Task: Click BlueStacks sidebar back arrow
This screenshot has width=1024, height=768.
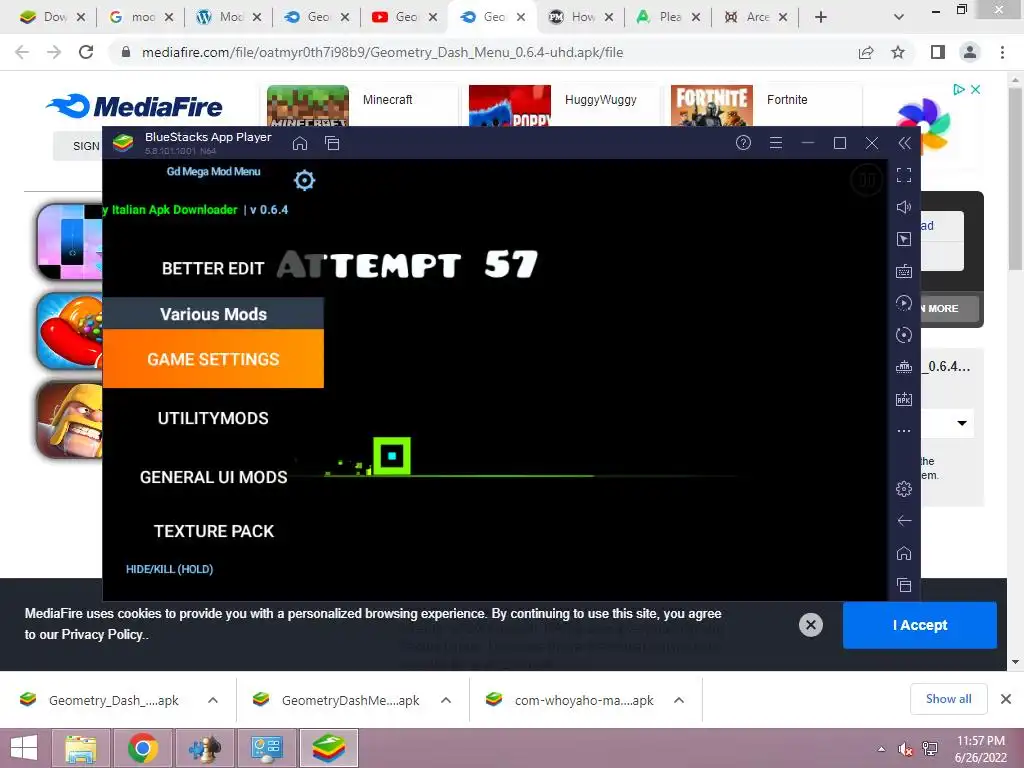Action: (904, 520)
